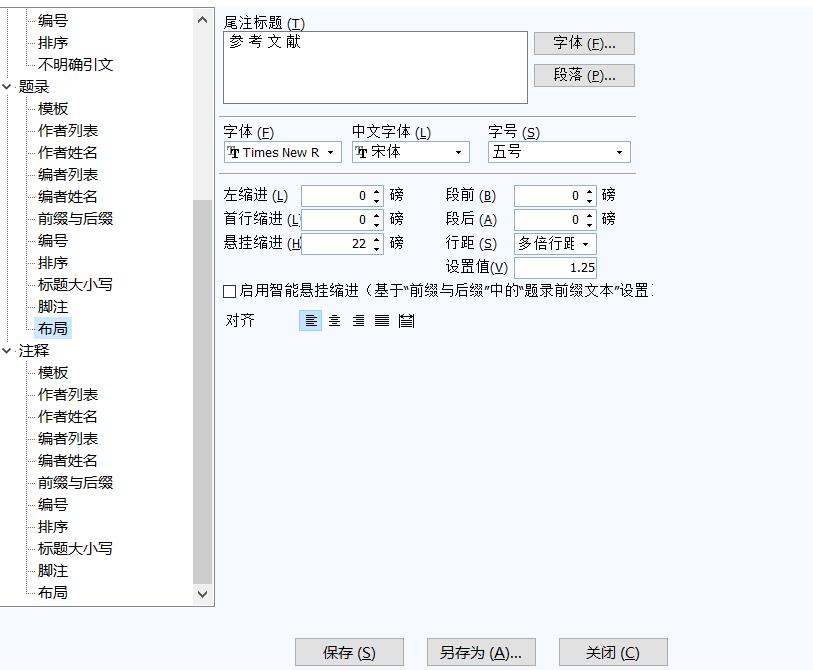The image size is (813, 670).
Task: Click inside the 尾注标题 text box
Action: (x=375, y=67)
